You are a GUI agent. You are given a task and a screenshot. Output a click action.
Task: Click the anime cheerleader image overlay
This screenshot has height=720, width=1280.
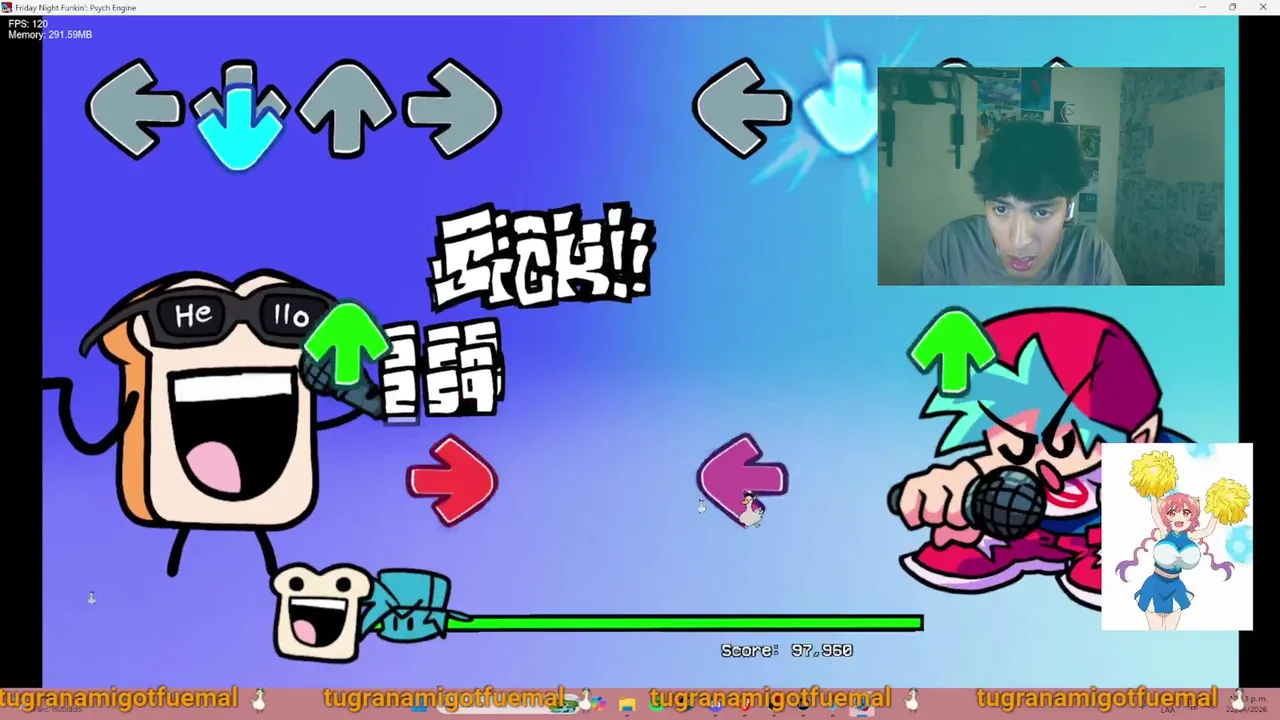(1177, 537)
